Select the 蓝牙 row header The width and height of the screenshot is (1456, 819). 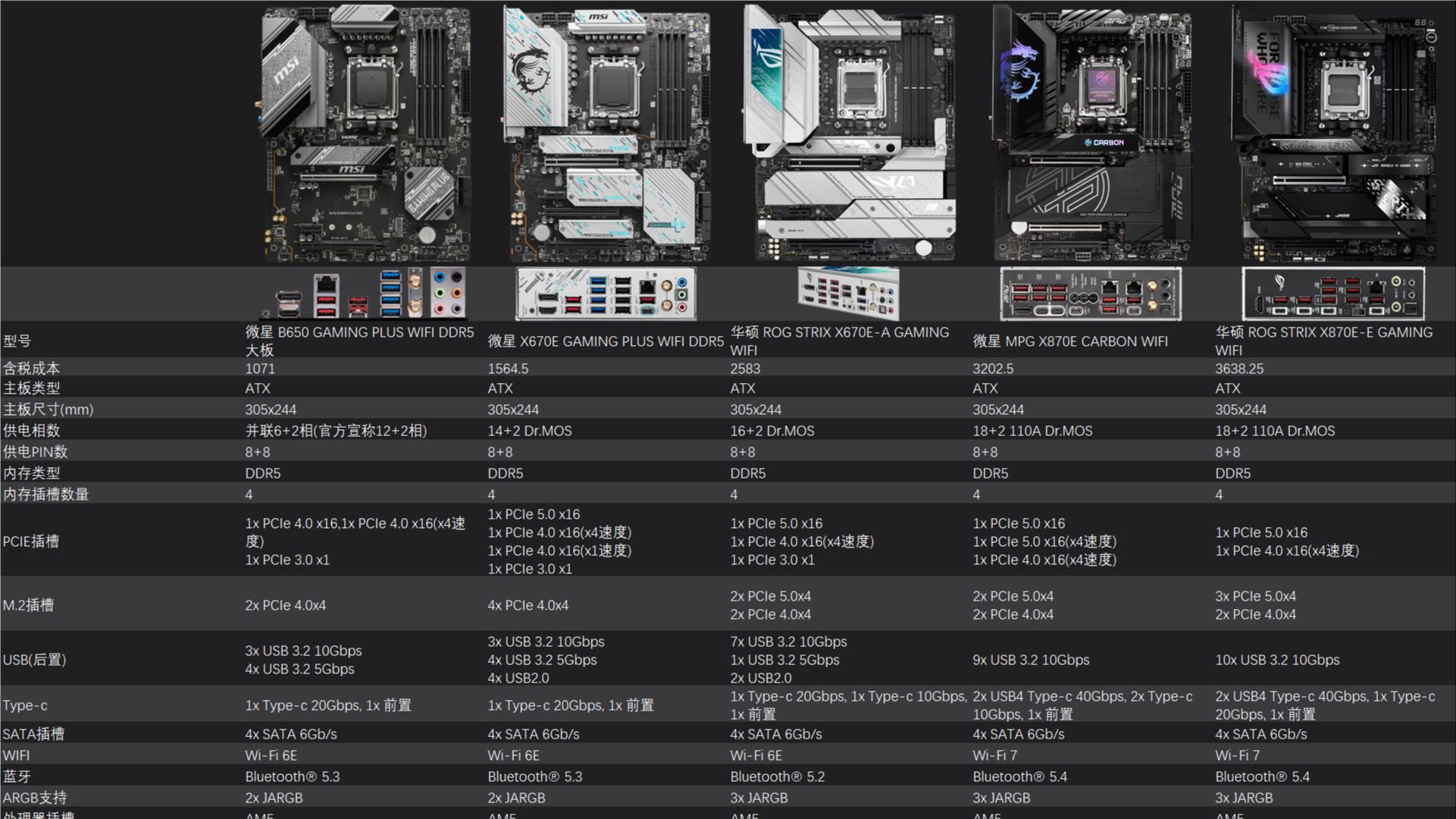tap(17, 777)
